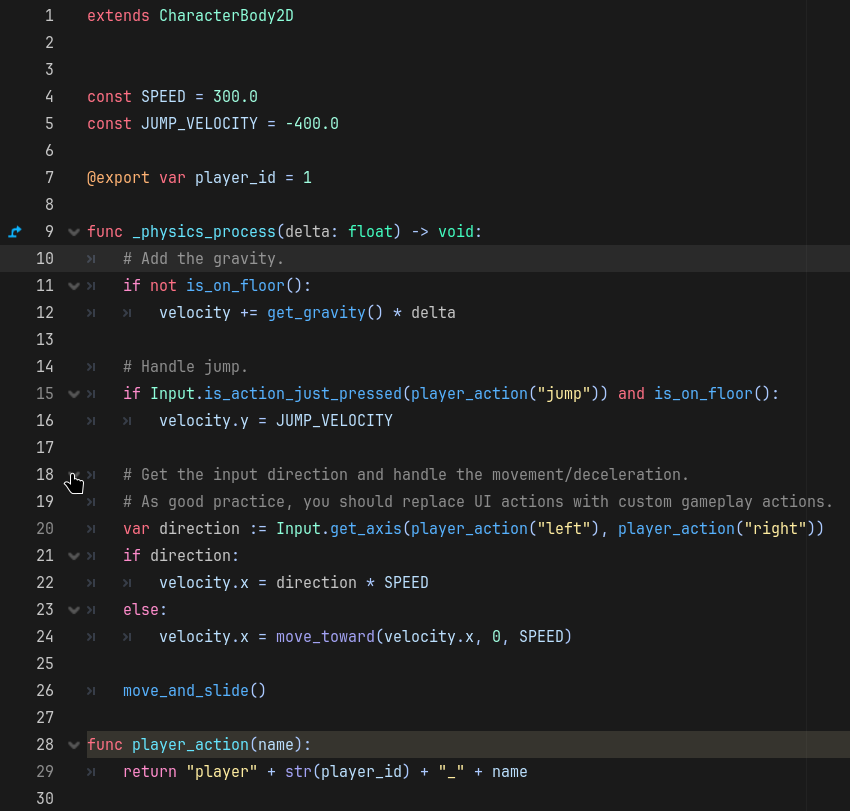
Task: Click the move_and_slide call on line 26
Action: pyautogui.click(x=186, y=691)
